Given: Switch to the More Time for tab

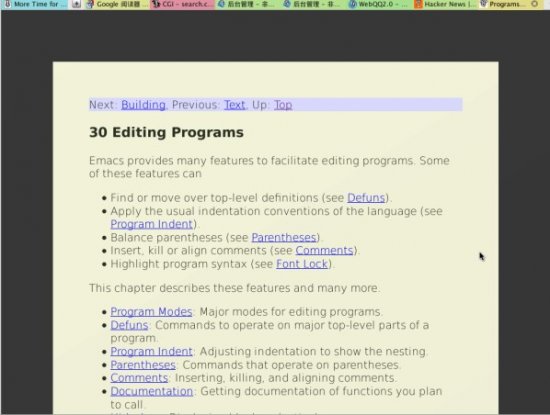Looking at the screenshot, I should point(34,4).
